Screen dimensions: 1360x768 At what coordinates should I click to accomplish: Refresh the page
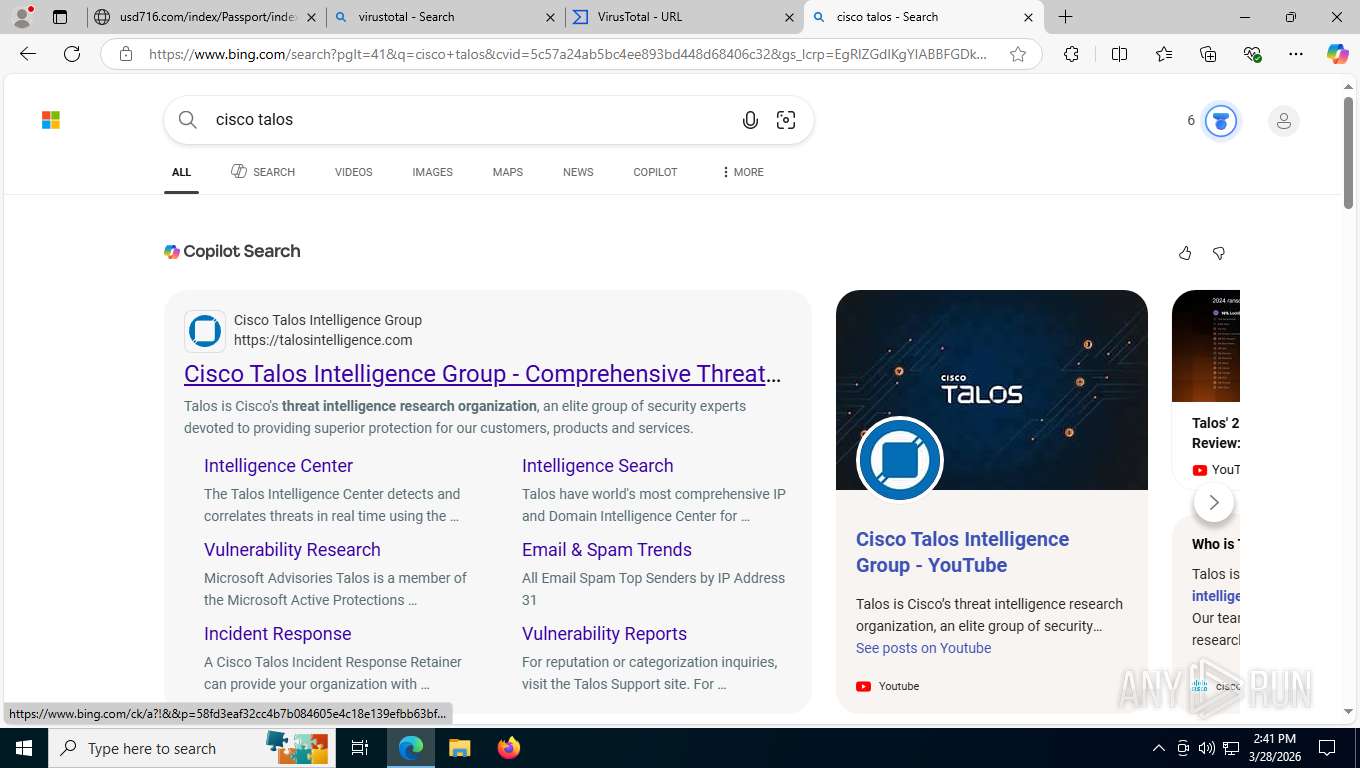(x=72, y=54)
